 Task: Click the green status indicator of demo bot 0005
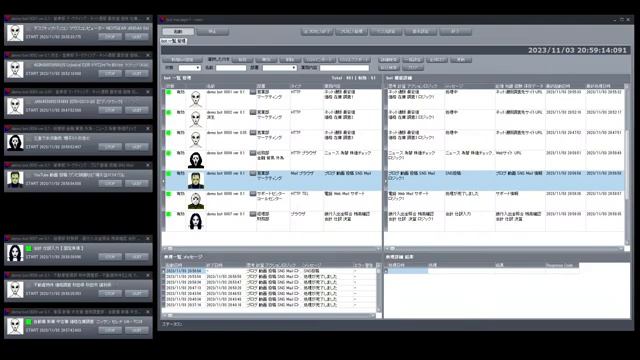tap(169, 174)
